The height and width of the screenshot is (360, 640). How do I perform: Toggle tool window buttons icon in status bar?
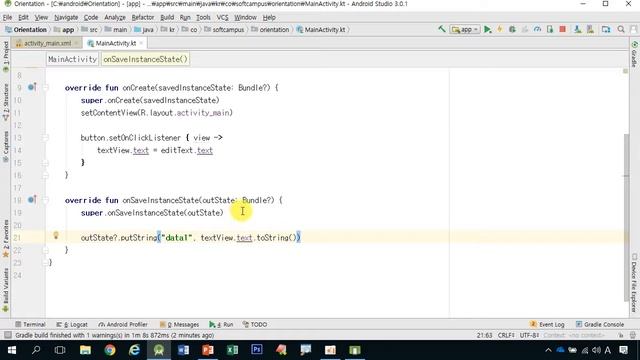(x=7, y=335)
